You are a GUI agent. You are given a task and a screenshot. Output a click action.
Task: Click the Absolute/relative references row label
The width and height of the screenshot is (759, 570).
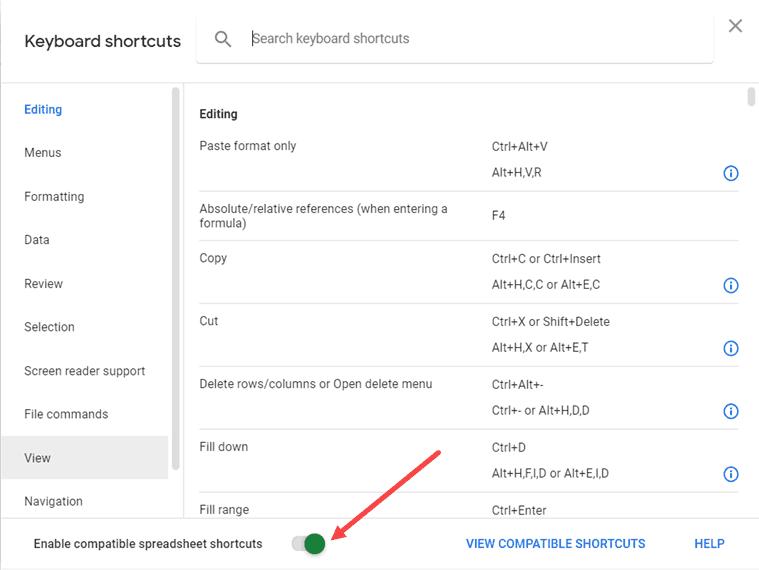point(323,216)
